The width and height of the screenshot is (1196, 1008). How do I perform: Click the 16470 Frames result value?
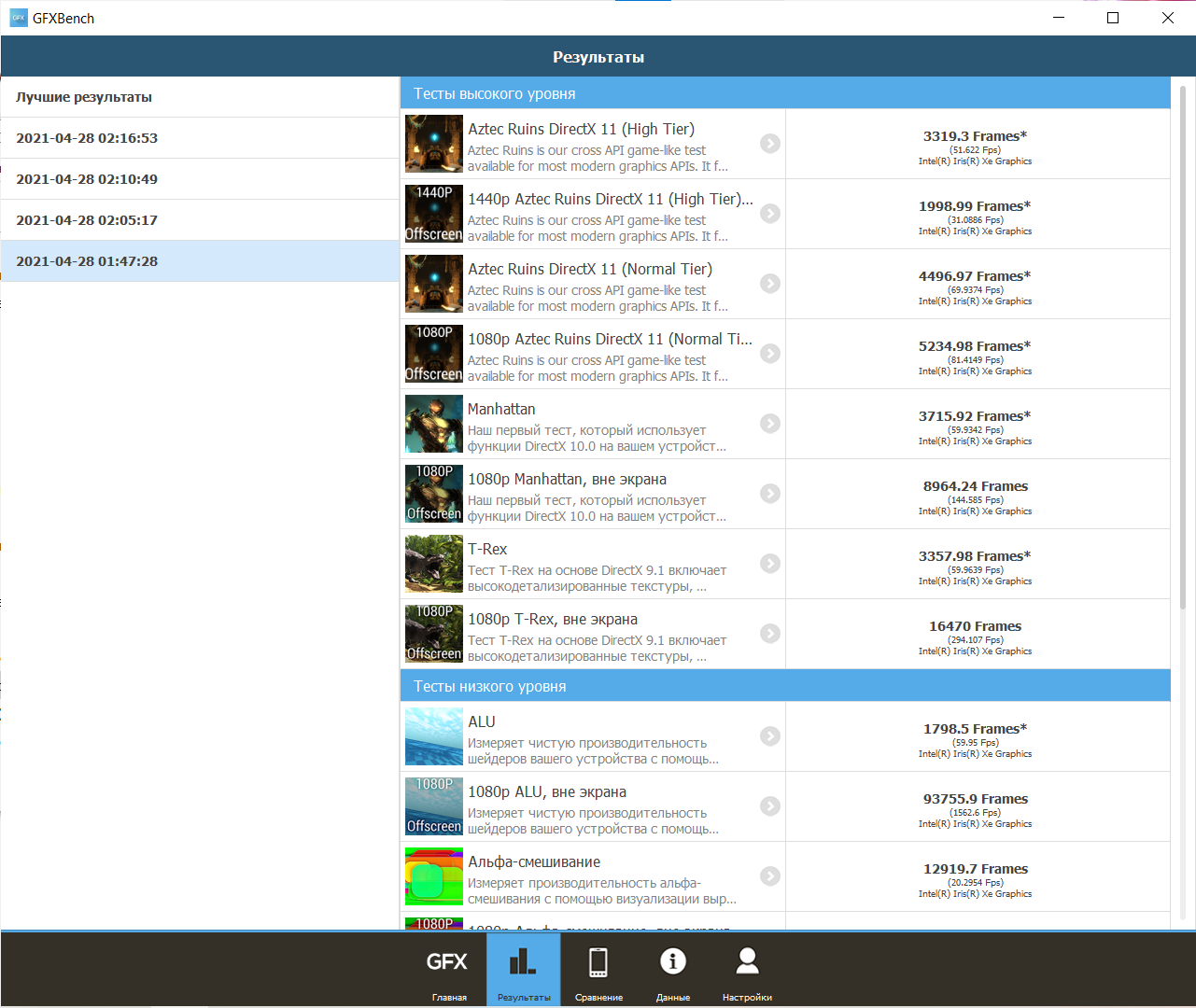[976, 626]
